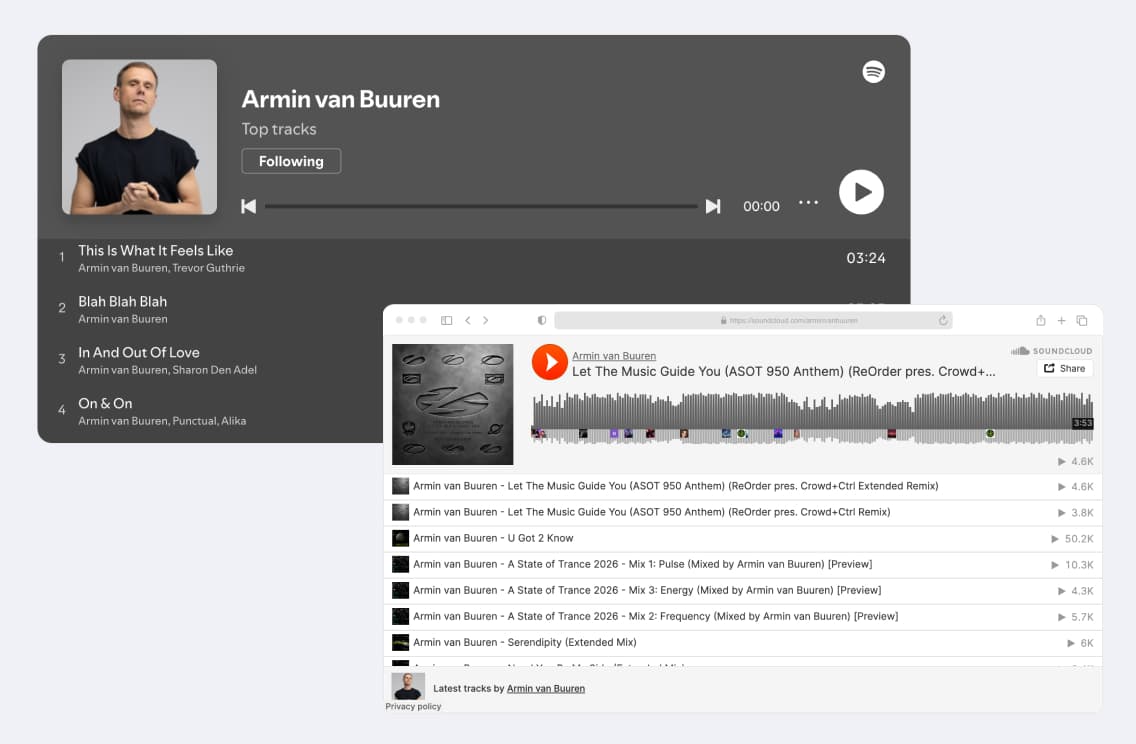Click the small artist avatar in SoundCloud footer

[x=408, y=686]
